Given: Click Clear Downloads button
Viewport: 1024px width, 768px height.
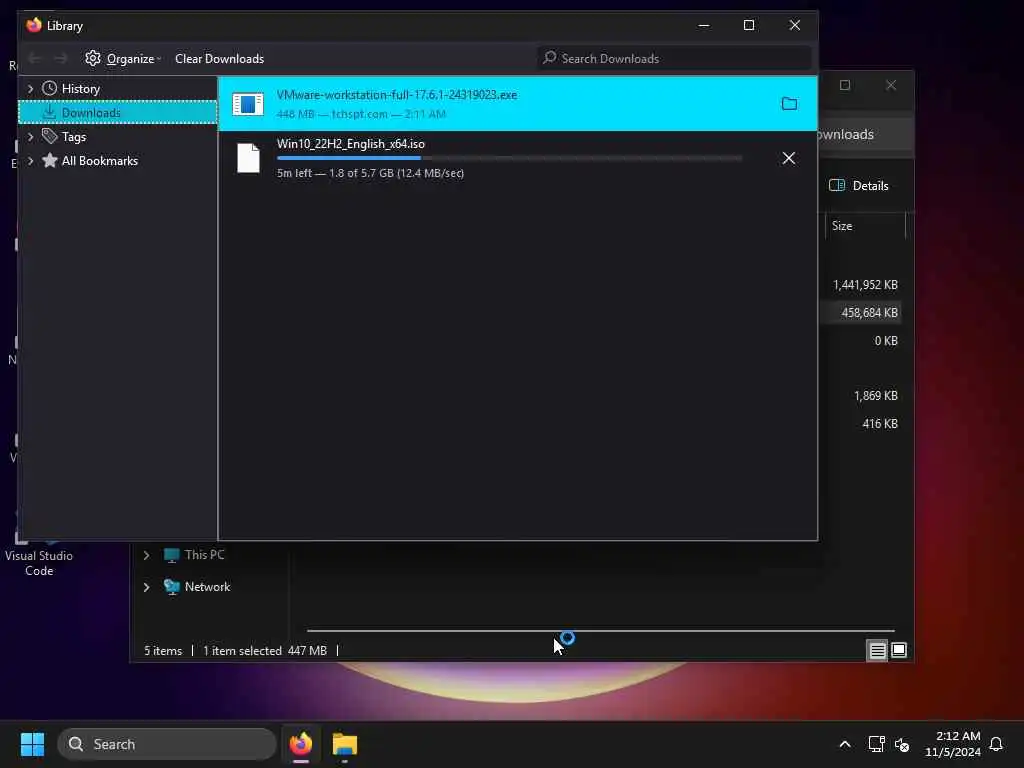Looking at the screenshot, I should click(x=219, y=59).
